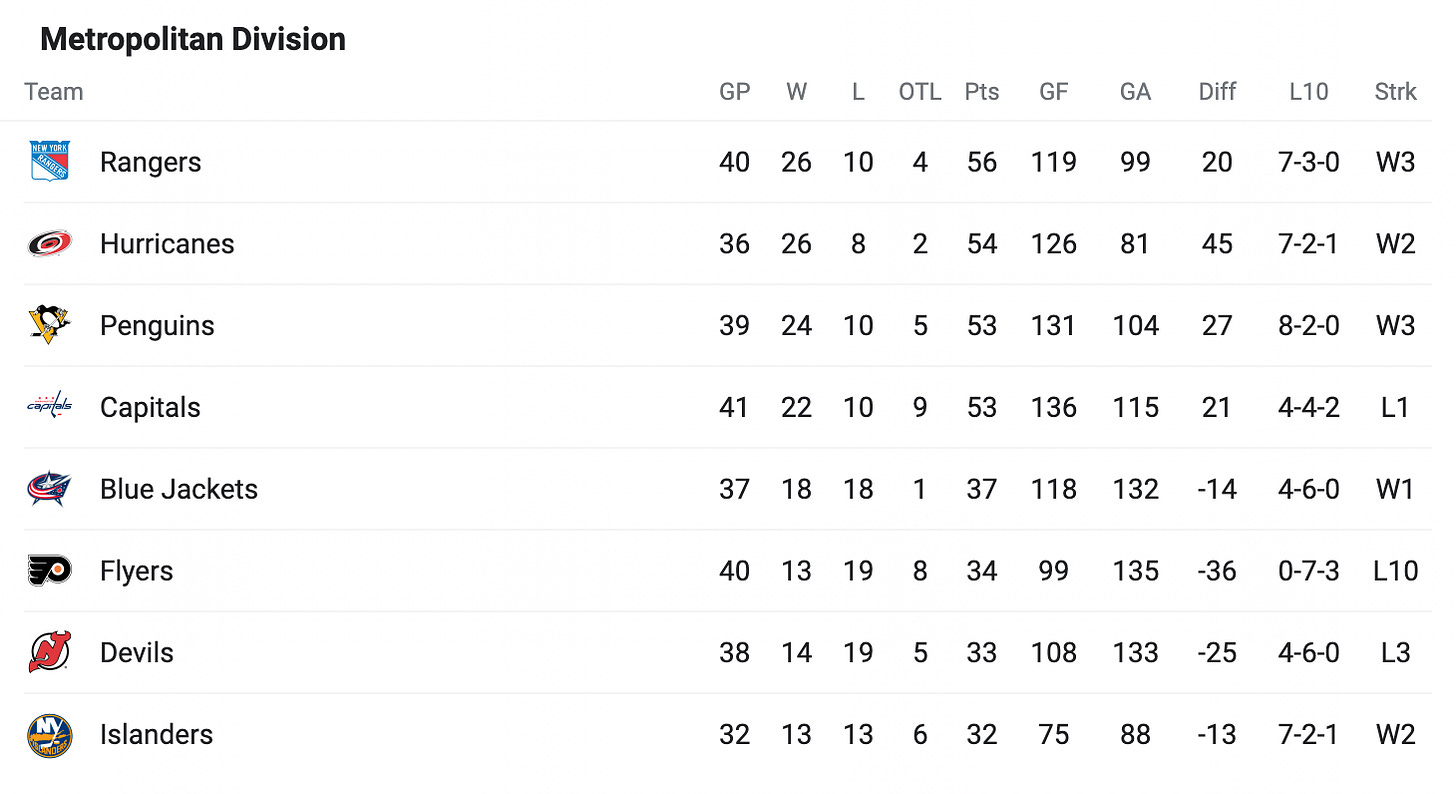Click the GP column header
Image resolution: width=1456 pixels, height=794 pixels.
pos(734,92)
